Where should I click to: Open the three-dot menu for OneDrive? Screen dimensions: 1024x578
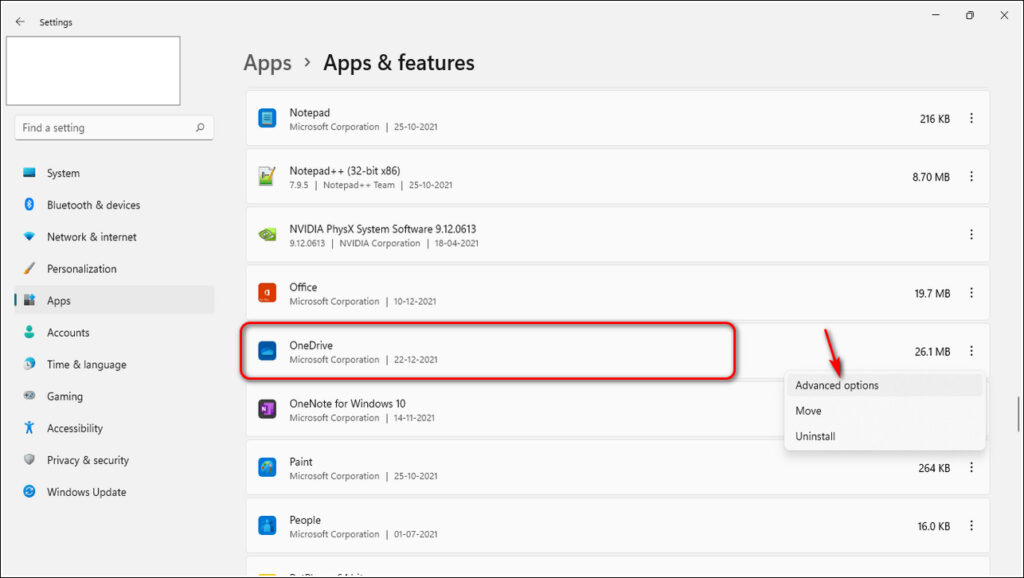tap(971, 351)
